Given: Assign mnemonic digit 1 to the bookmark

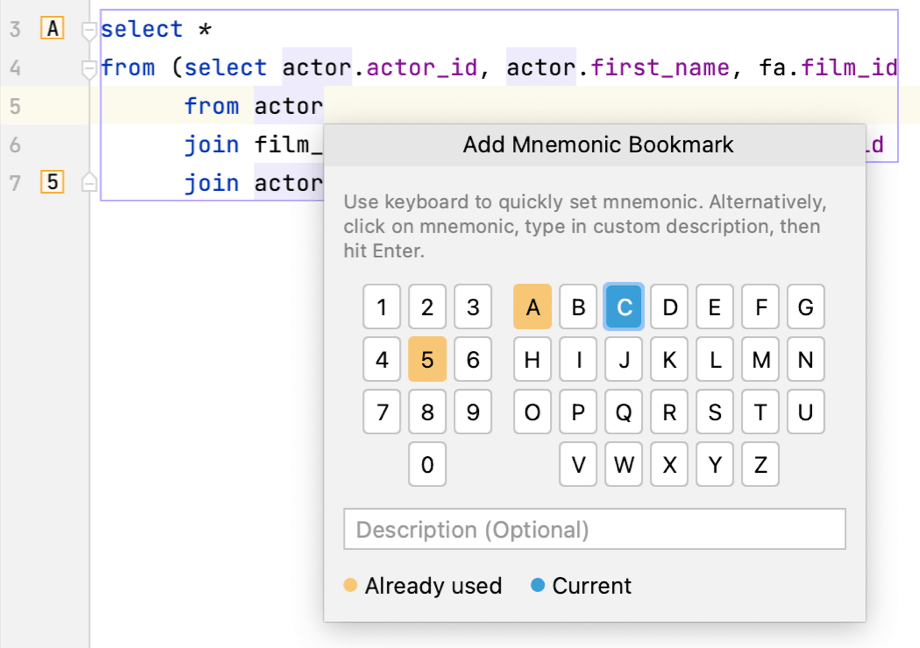Looking at the screenshot, I should [x=381, y=307].
